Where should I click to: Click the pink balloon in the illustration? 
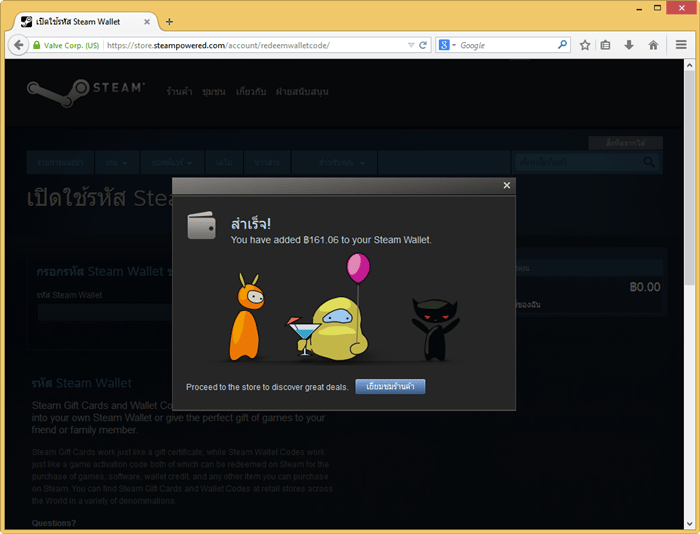(358, 268)
